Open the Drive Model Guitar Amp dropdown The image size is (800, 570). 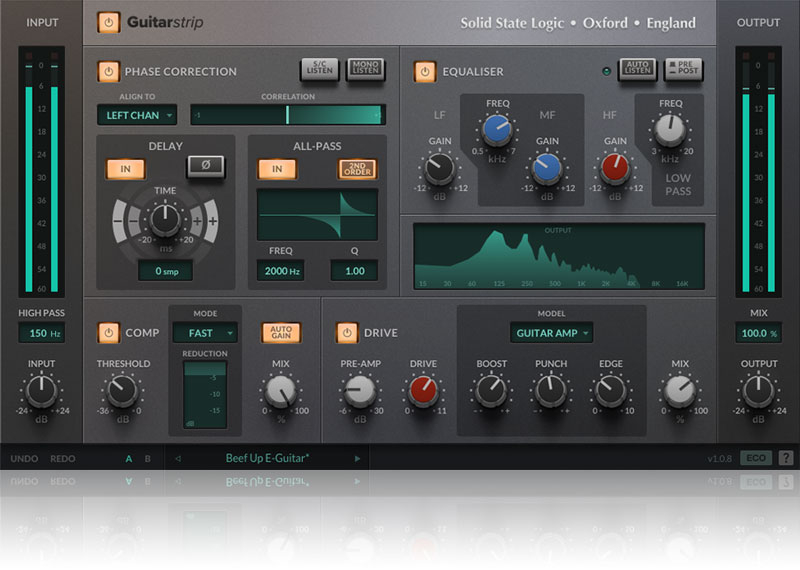551,333
